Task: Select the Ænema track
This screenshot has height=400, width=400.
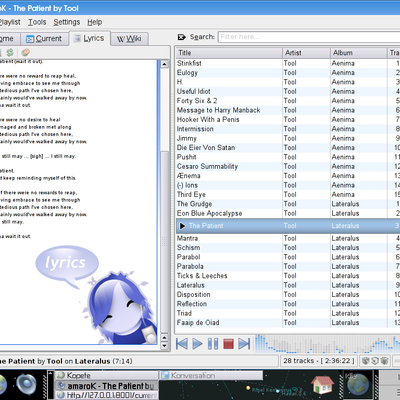Action: coord(188,176)
